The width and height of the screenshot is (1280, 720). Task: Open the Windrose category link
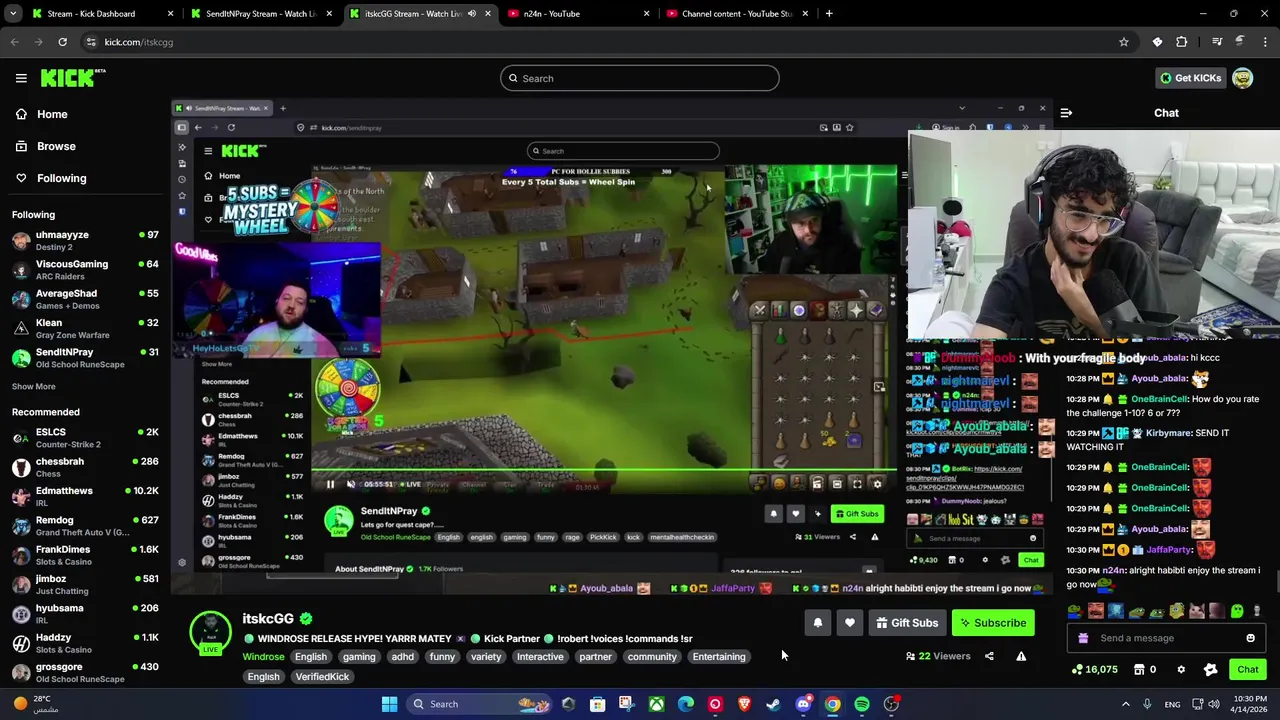point(263,657)
